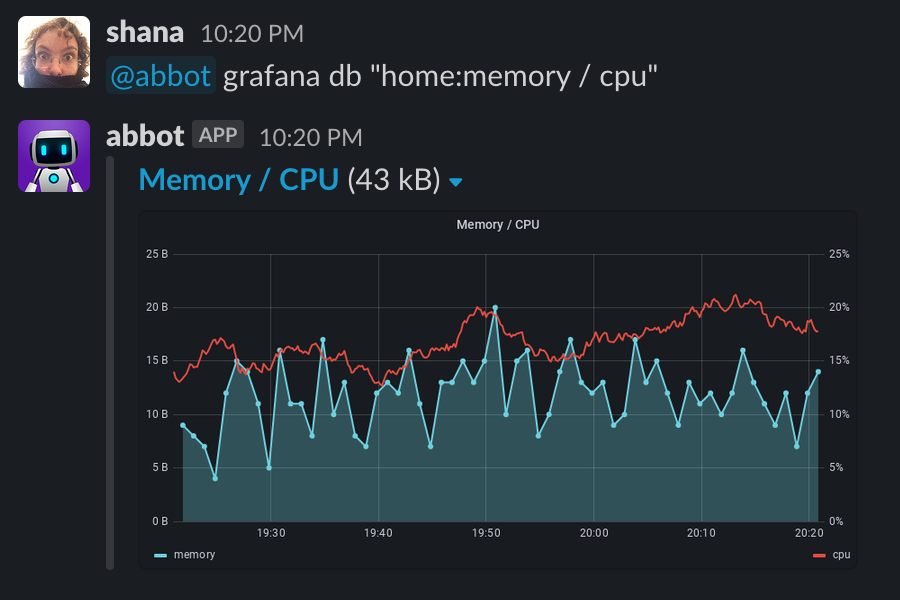Click the red cpu legend swatch
Screen dimensions: 900x600
click(x=820, y=554)
